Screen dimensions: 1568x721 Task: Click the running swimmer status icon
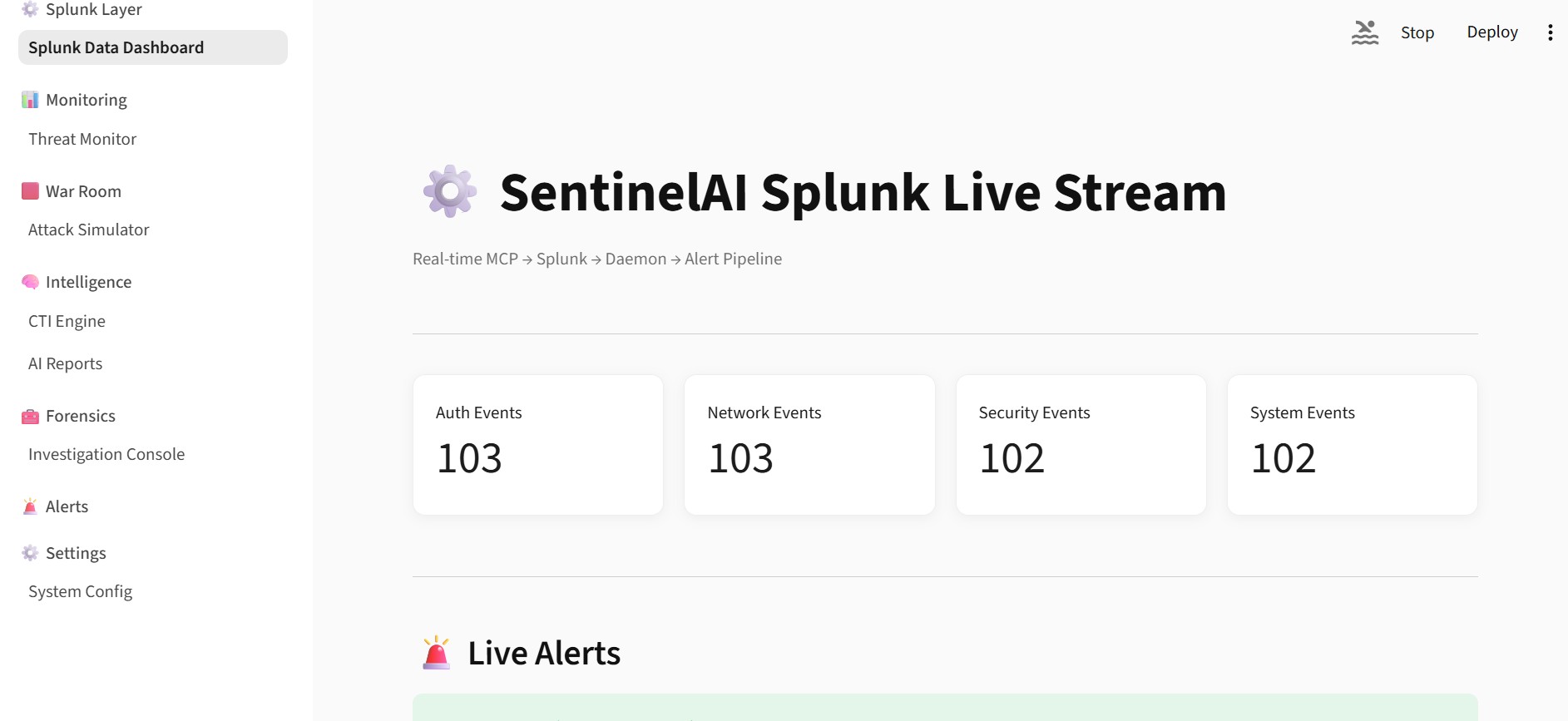click(x=1364, y=32)
